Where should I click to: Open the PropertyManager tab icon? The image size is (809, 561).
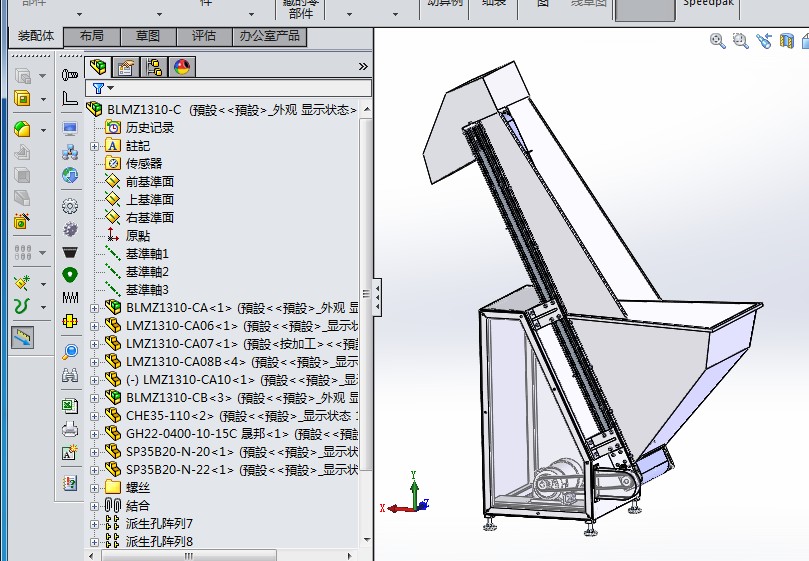click(x=125, y=67)
